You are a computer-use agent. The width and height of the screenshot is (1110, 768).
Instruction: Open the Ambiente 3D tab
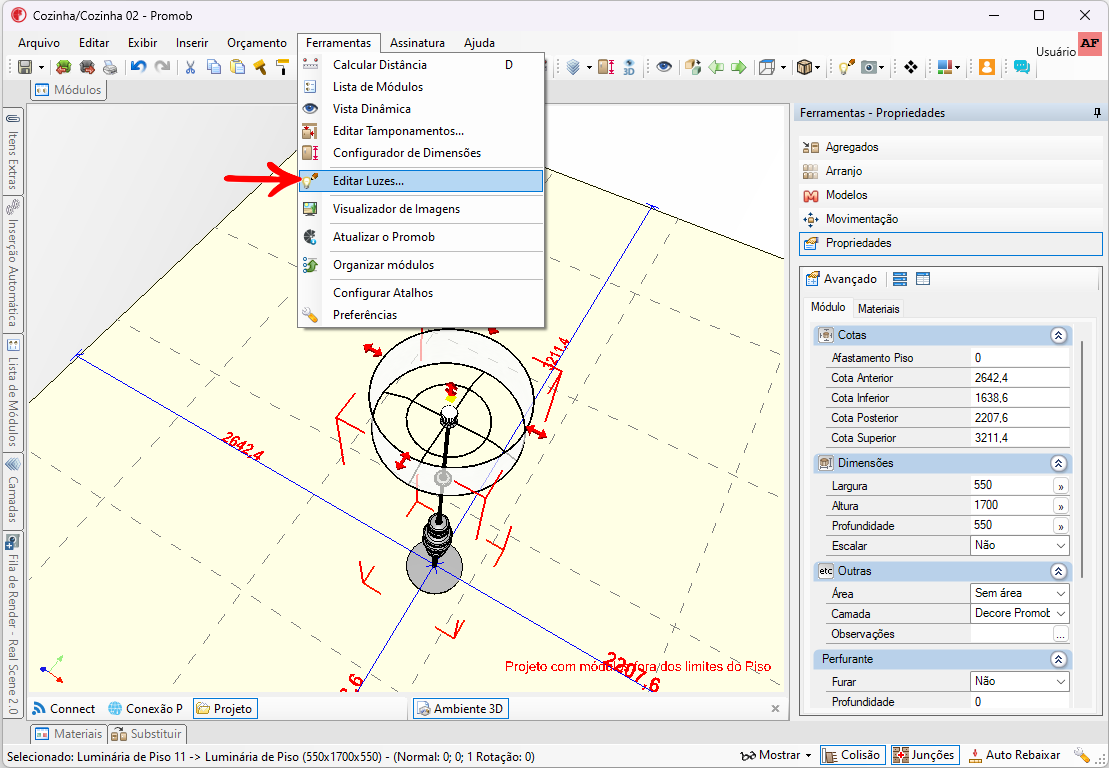pyautogui.click(x=460, y=709)
